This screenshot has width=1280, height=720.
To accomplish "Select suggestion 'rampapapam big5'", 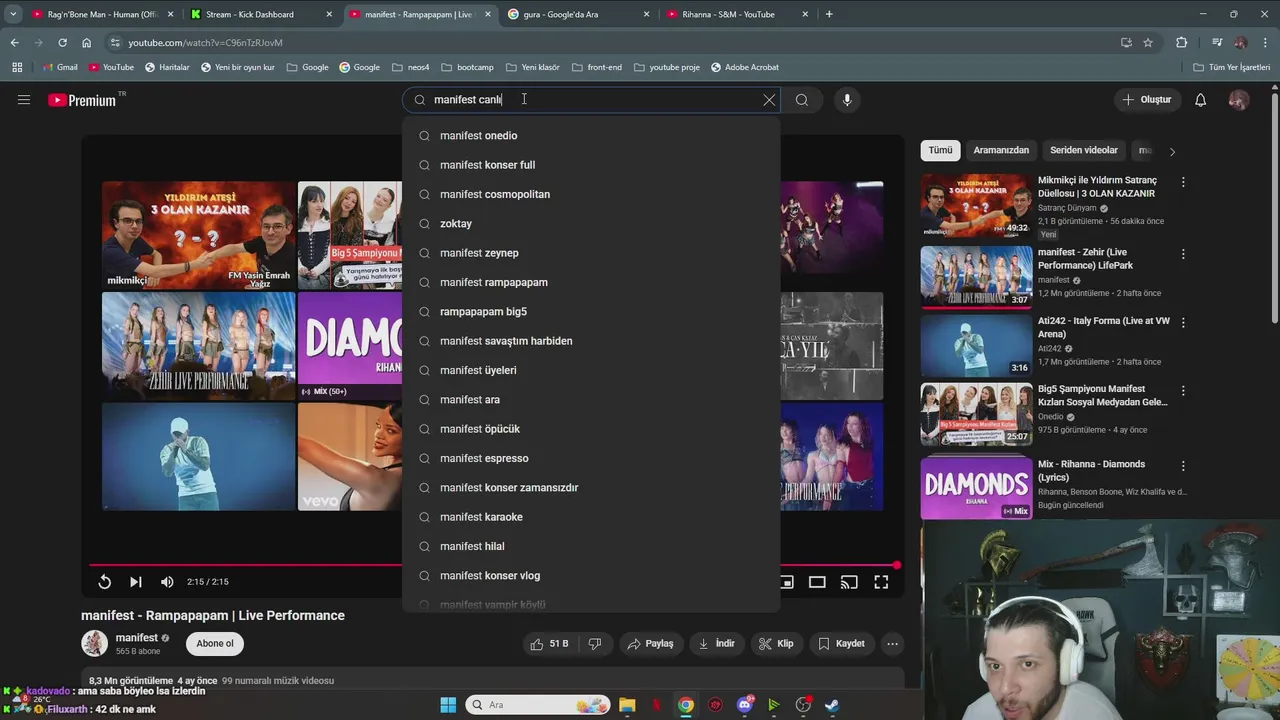I will point(591,312).
